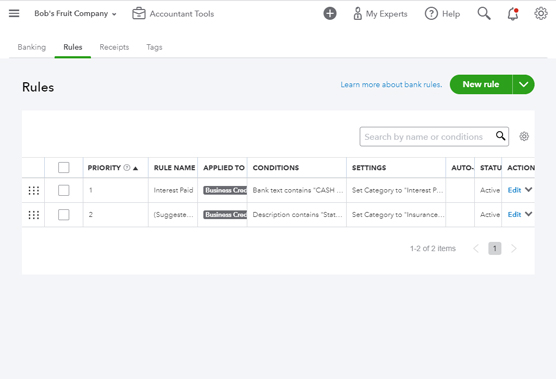Open Learn more about bank rules link

coord(391,85)
